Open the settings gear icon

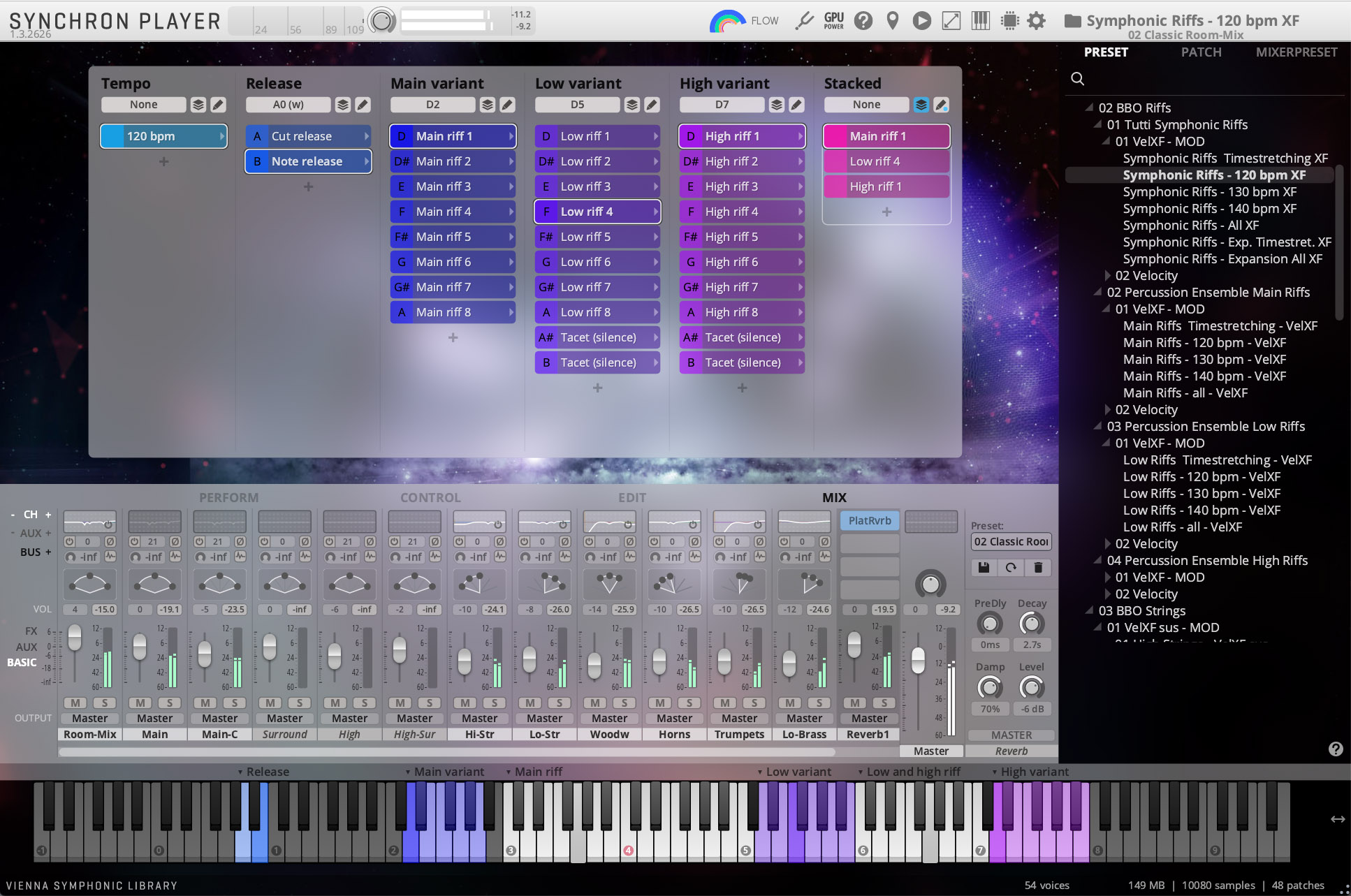1037,21
